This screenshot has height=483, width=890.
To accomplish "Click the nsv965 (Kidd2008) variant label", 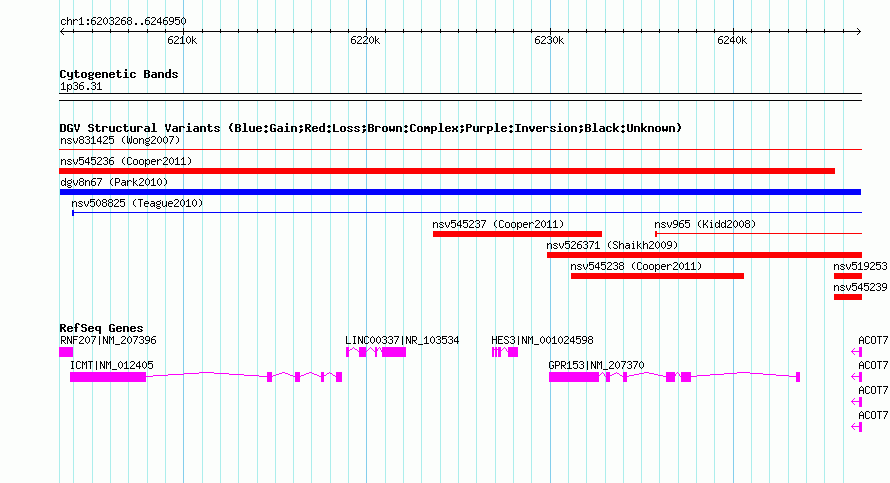I will tap(705, 224).
